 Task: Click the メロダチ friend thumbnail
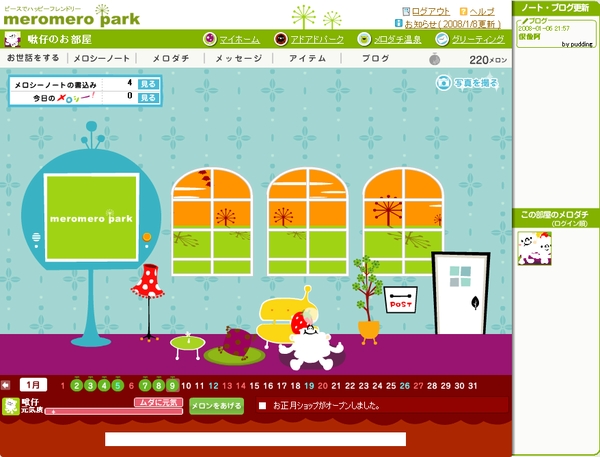[x=535, y=248]
